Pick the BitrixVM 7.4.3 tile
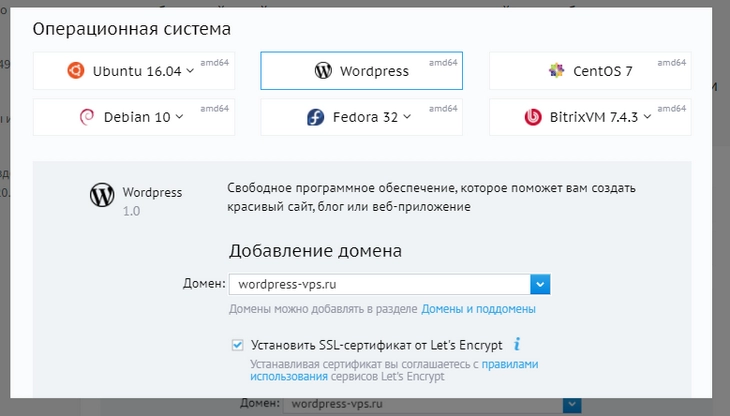Viewport: 730px width, 416px height. point(590,117)
